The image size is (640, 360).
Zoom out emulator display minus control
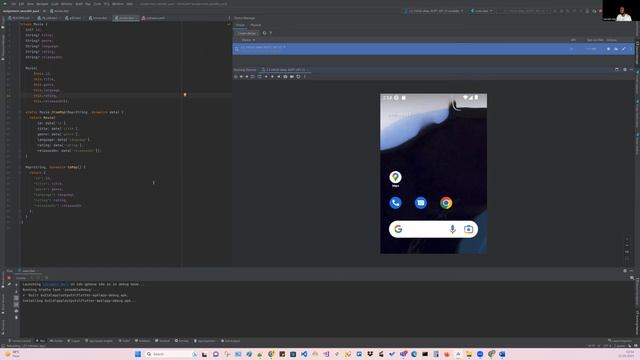coord(627,245)
